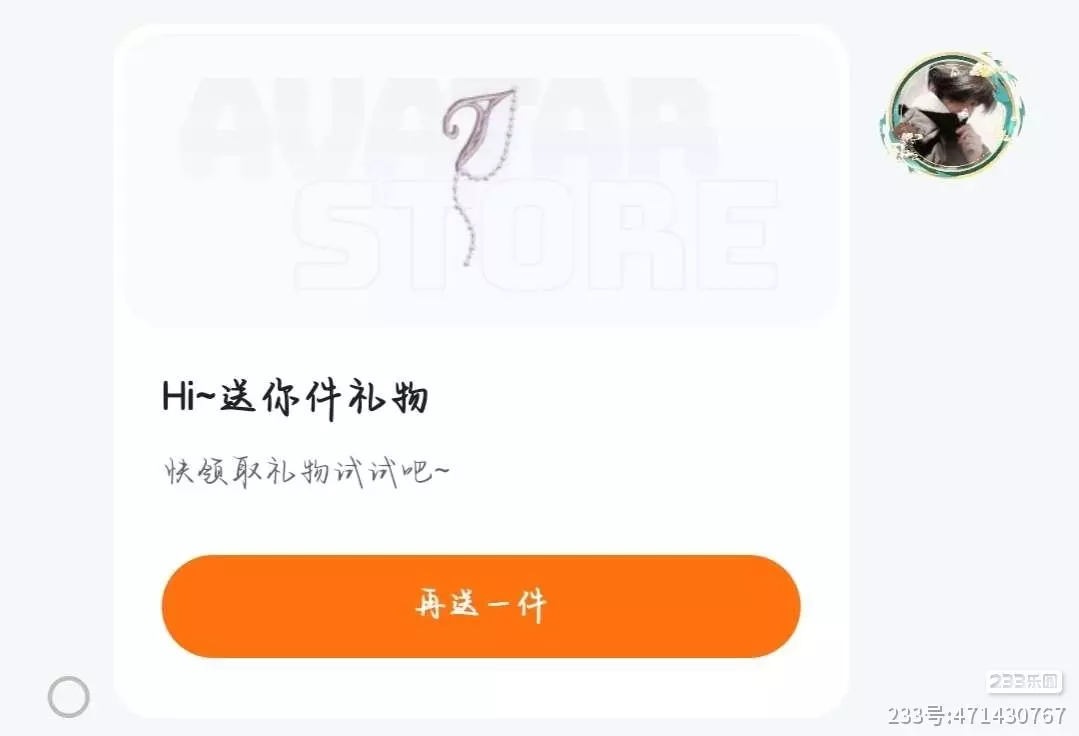Click the Hi~送你件礼物 heading
1079x736 pixels.
point(295,398)
